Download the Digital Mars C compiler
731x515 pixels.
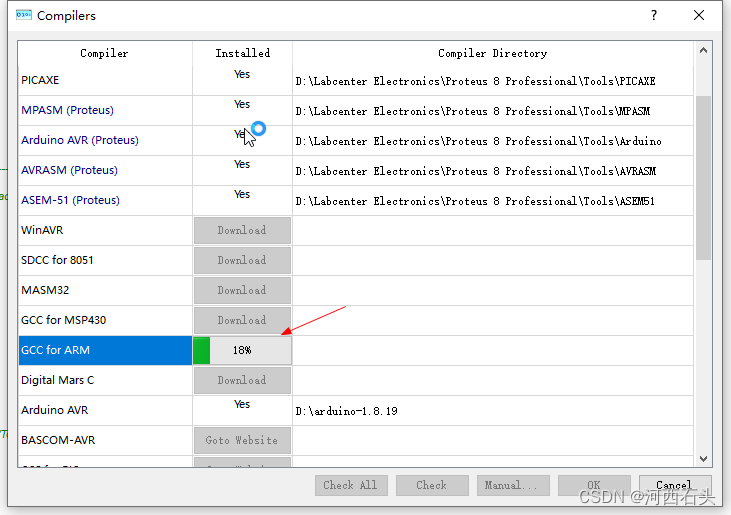[x=242, y=380]
